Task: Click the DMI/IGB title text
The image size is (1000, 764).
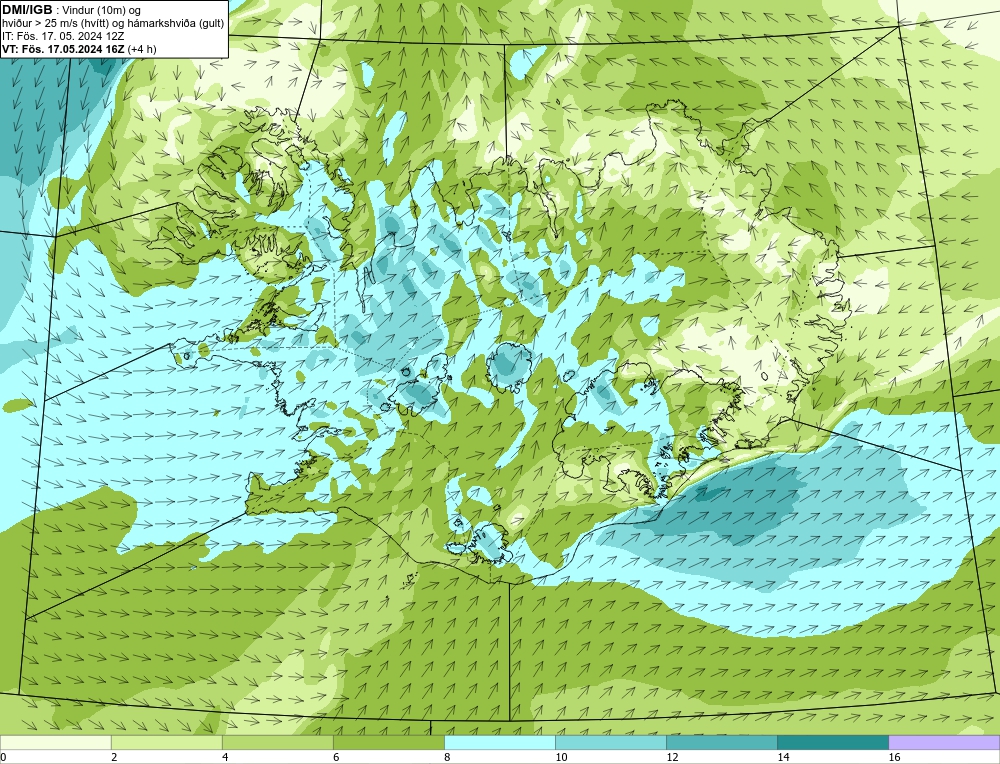Action: (x=27, y=10)
